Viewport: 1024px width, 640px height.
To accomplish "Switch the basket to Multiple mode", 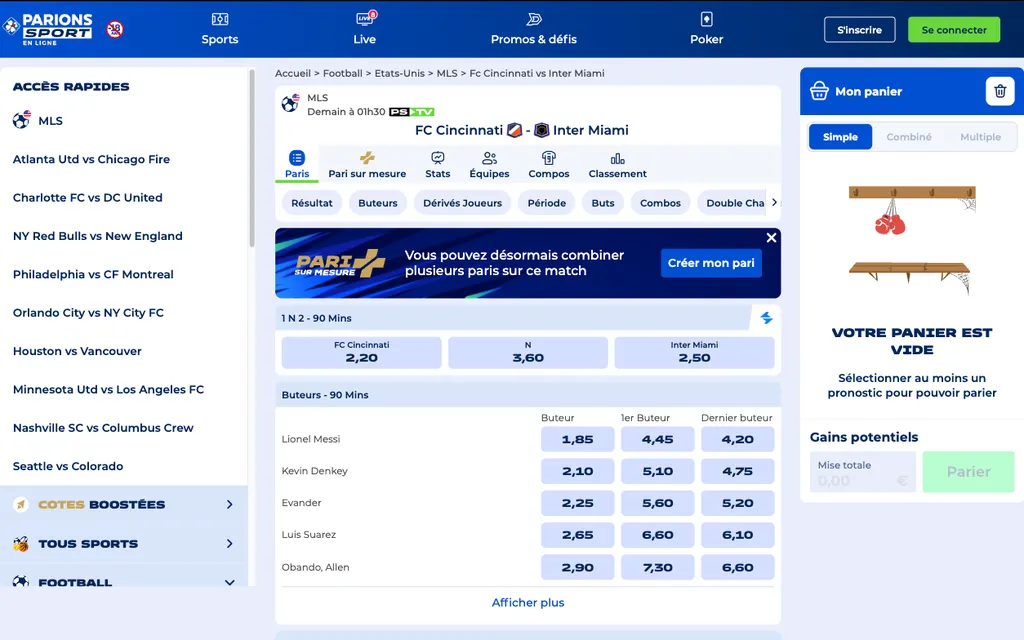I will [980, 136].
